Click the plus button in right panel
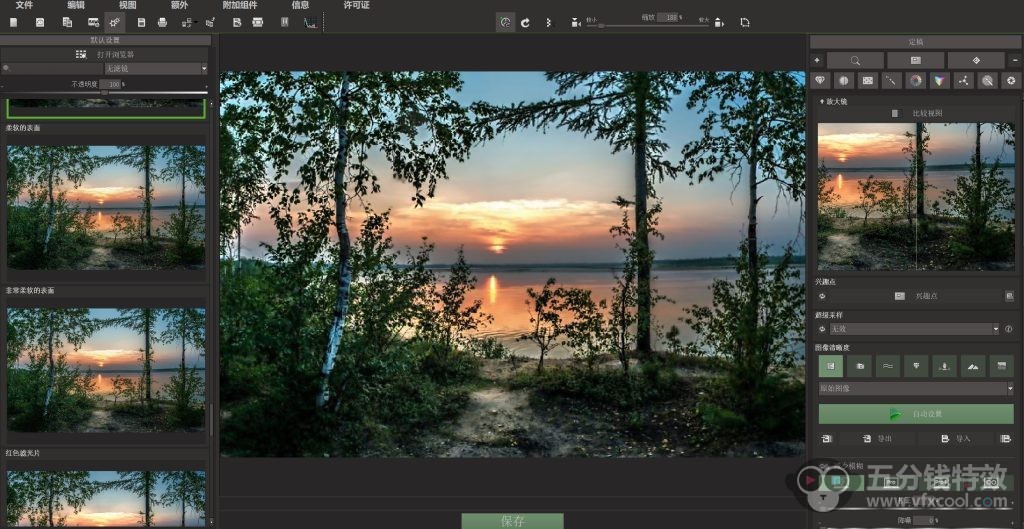The width and height of the screenshot is (1024, 529). click(816, 60)
